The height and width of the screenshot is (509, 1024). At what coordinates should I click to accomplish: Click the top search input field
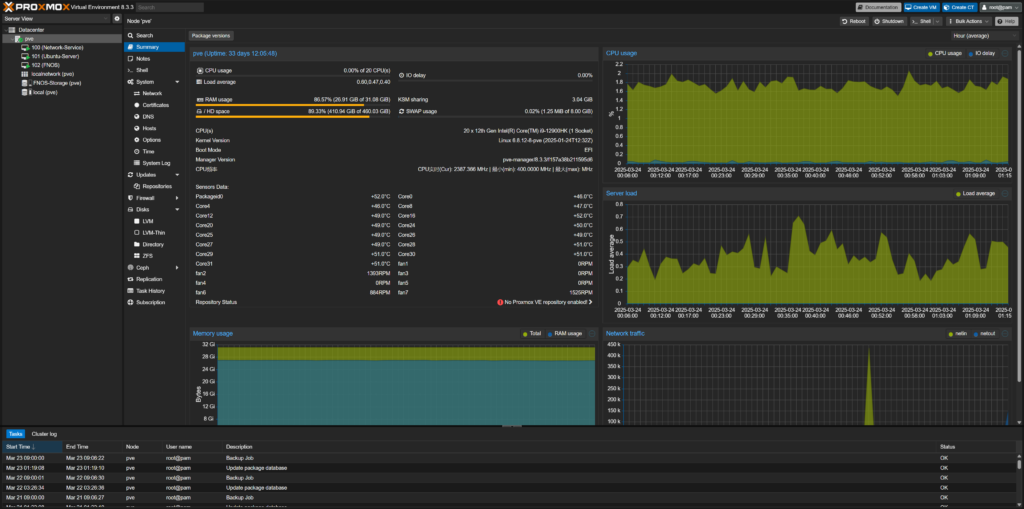169,7
